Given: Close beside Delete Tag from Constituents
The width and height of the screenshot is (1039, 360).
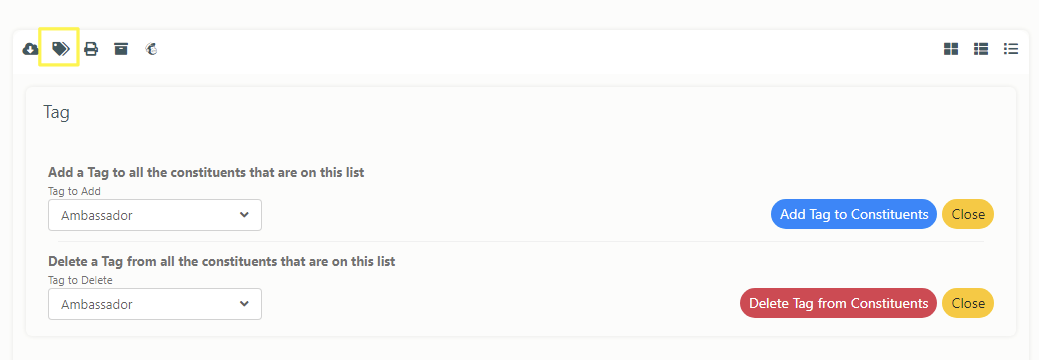Looking at the screenshot, I should pos(967,303).
